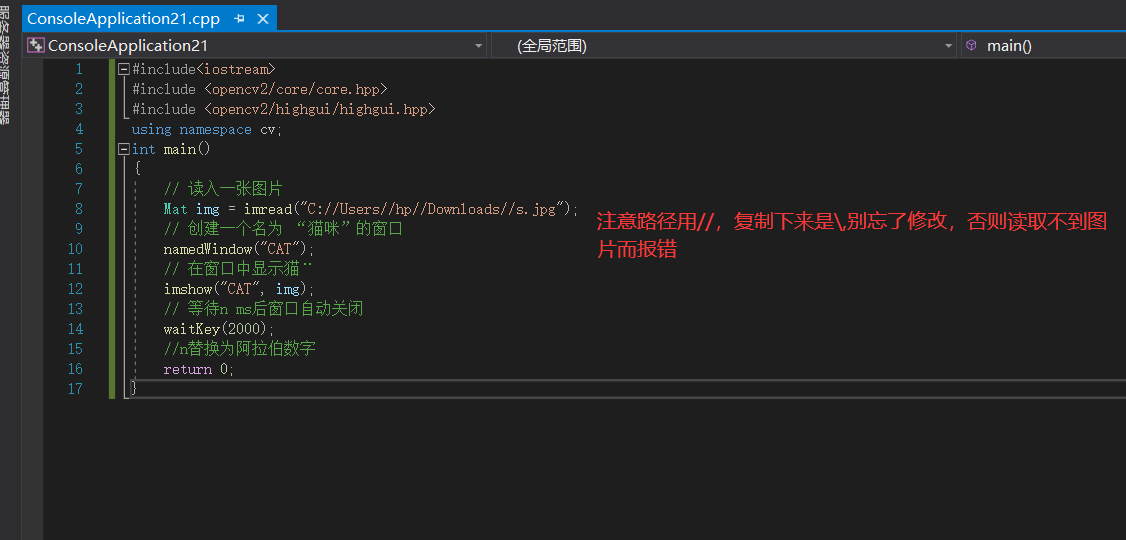This screenshot has height=540, width=1126.
Task: Open the vertical side panel tab on left edge
Action: [x=5, y=63]
